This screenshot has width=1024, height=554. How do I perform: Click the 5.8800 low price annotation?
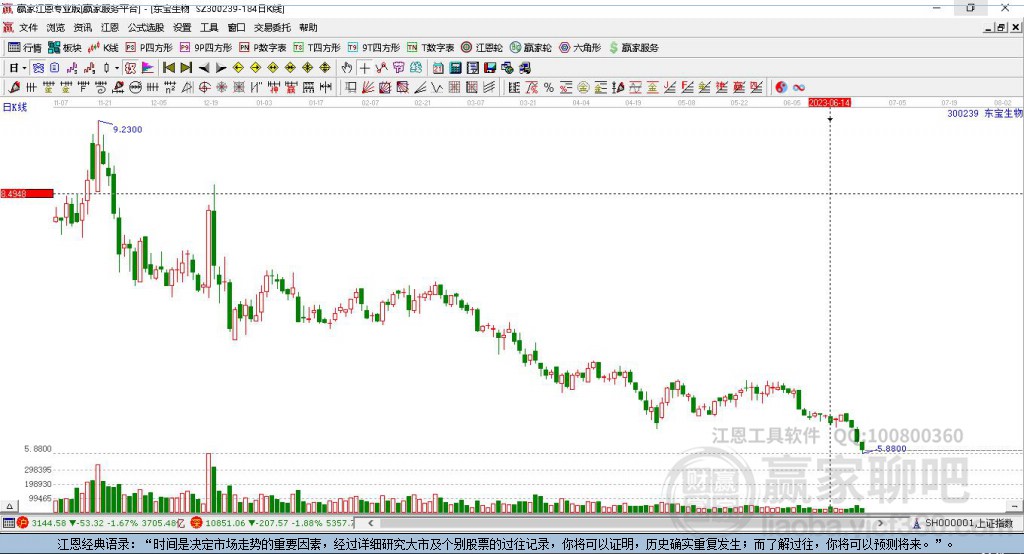[891, 449]
